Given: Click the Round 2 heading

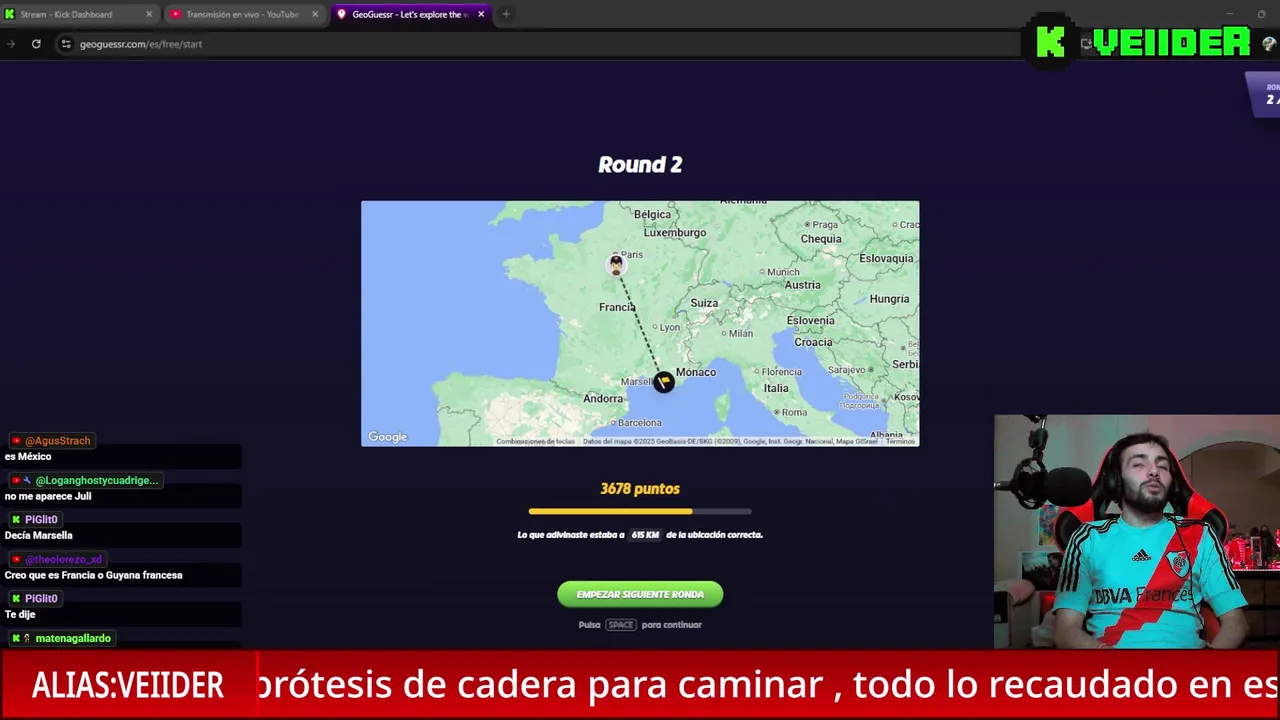Looking at the screenshot, I should point(640,165).
